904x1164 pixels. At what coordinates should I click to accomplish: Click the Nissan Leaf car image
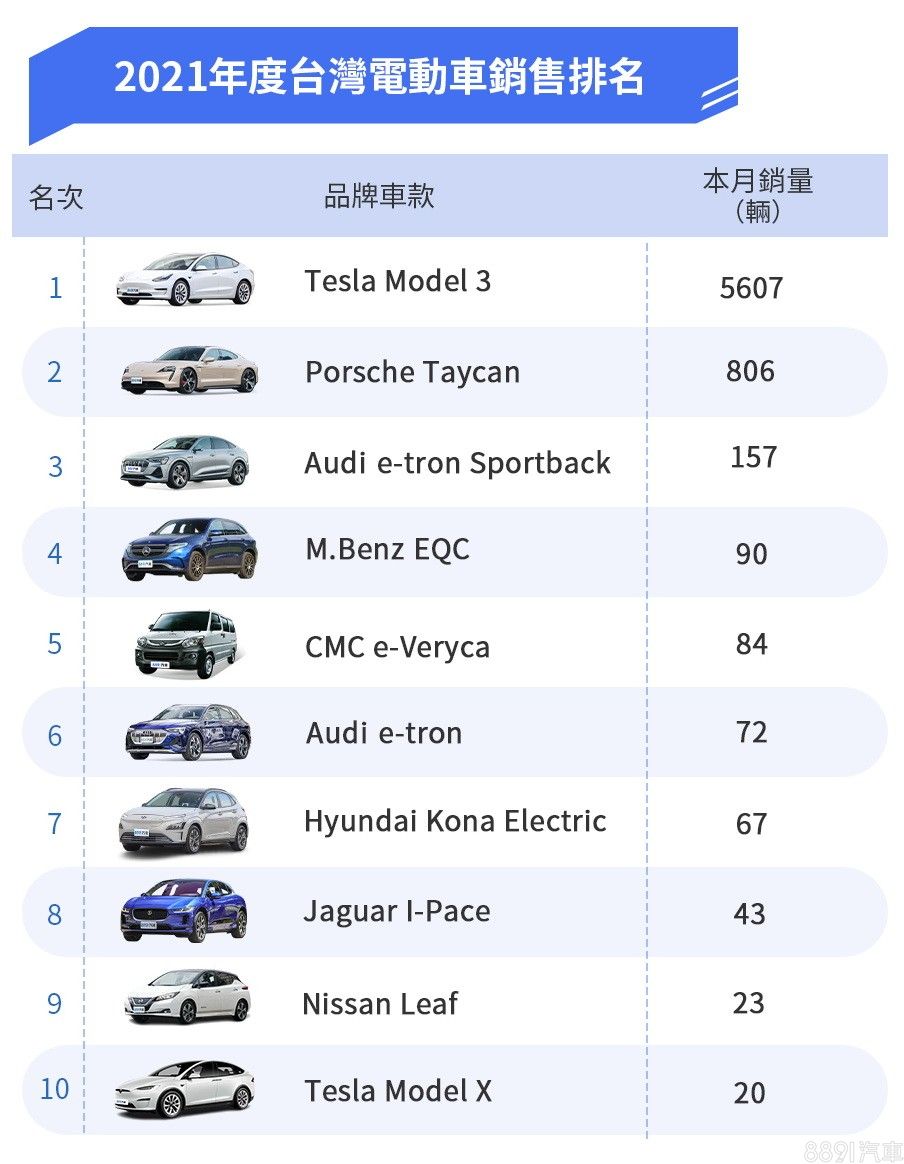point(187,996)
